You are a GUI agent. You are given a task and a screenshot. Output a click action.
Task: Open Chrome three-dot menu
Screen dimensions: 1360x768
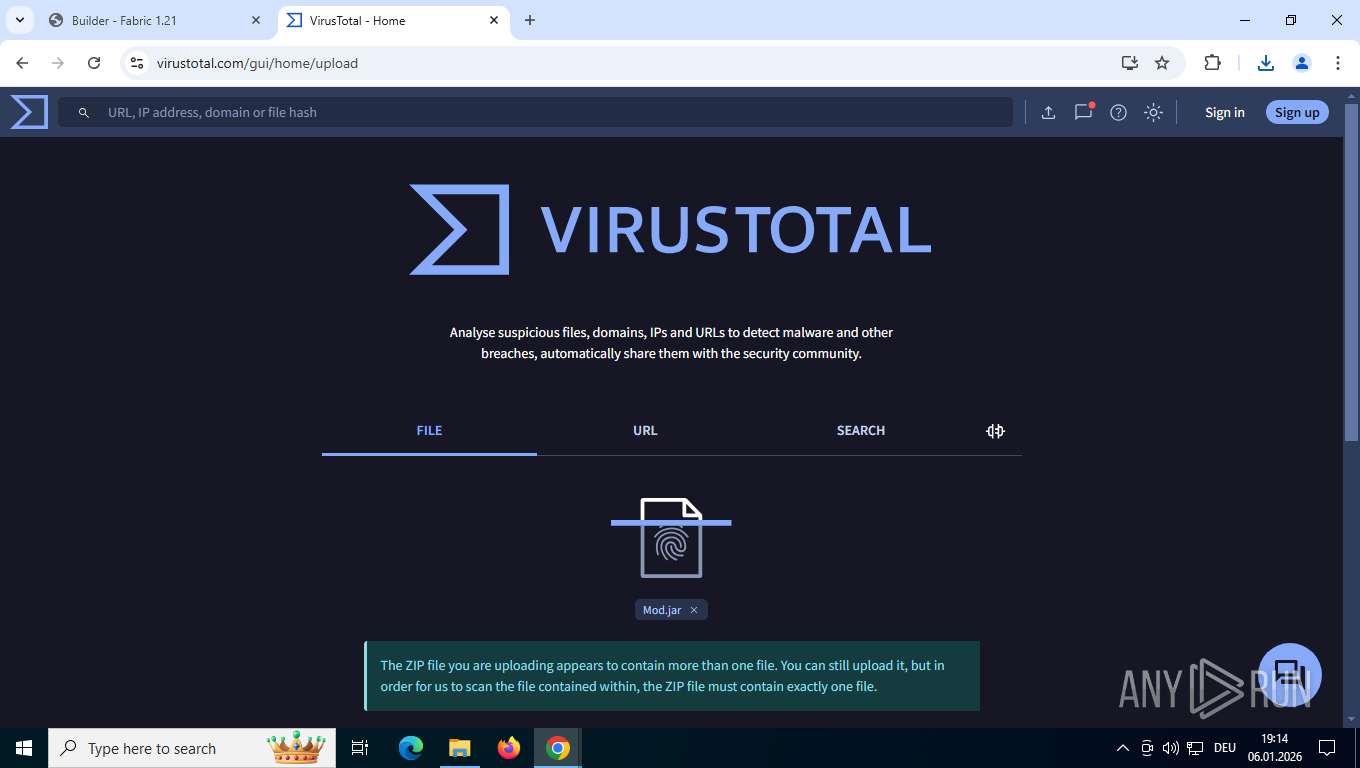coord(1338,63)
